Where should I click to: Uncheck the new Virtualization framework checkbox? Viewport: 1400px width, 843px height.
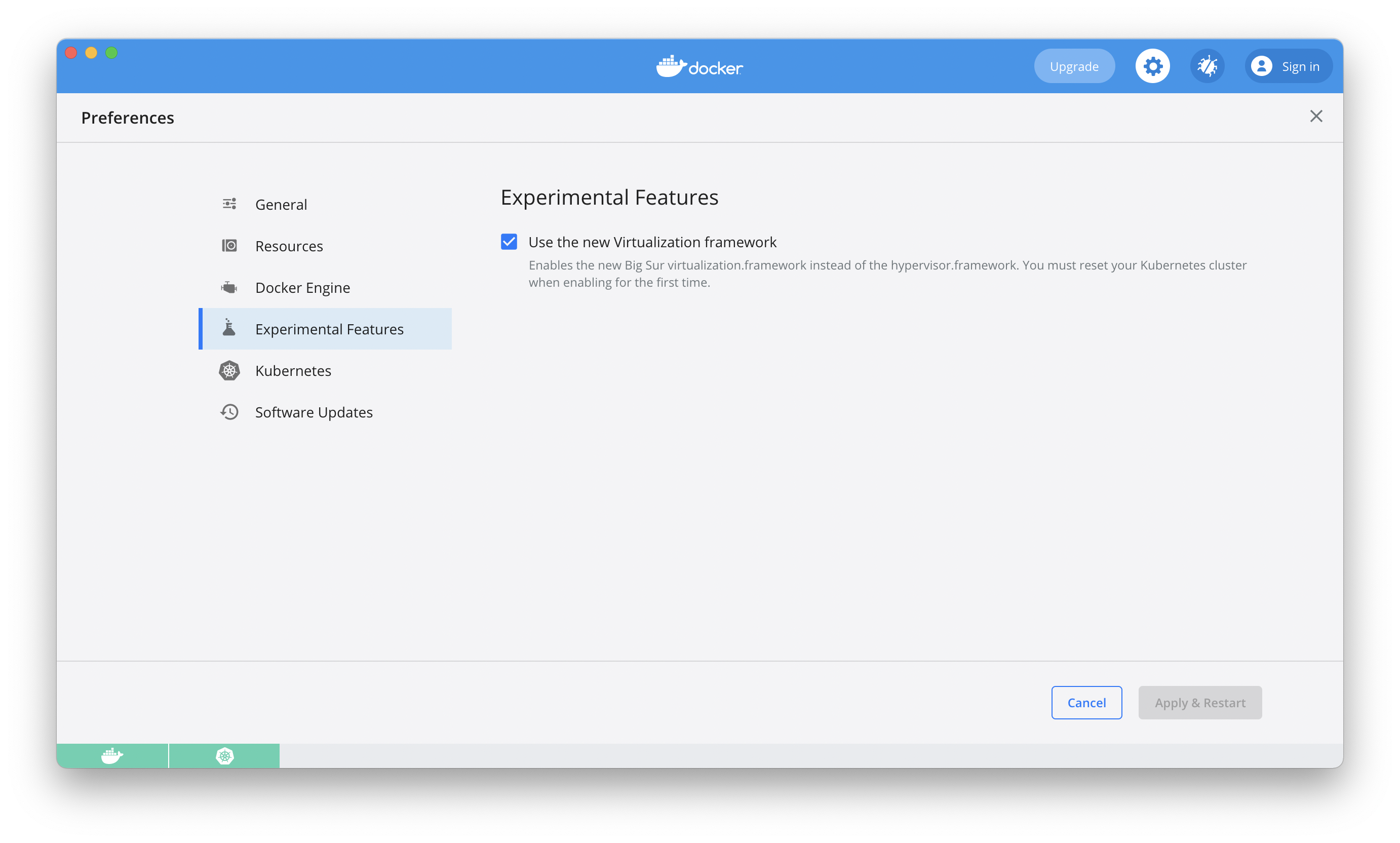[509, 242]
